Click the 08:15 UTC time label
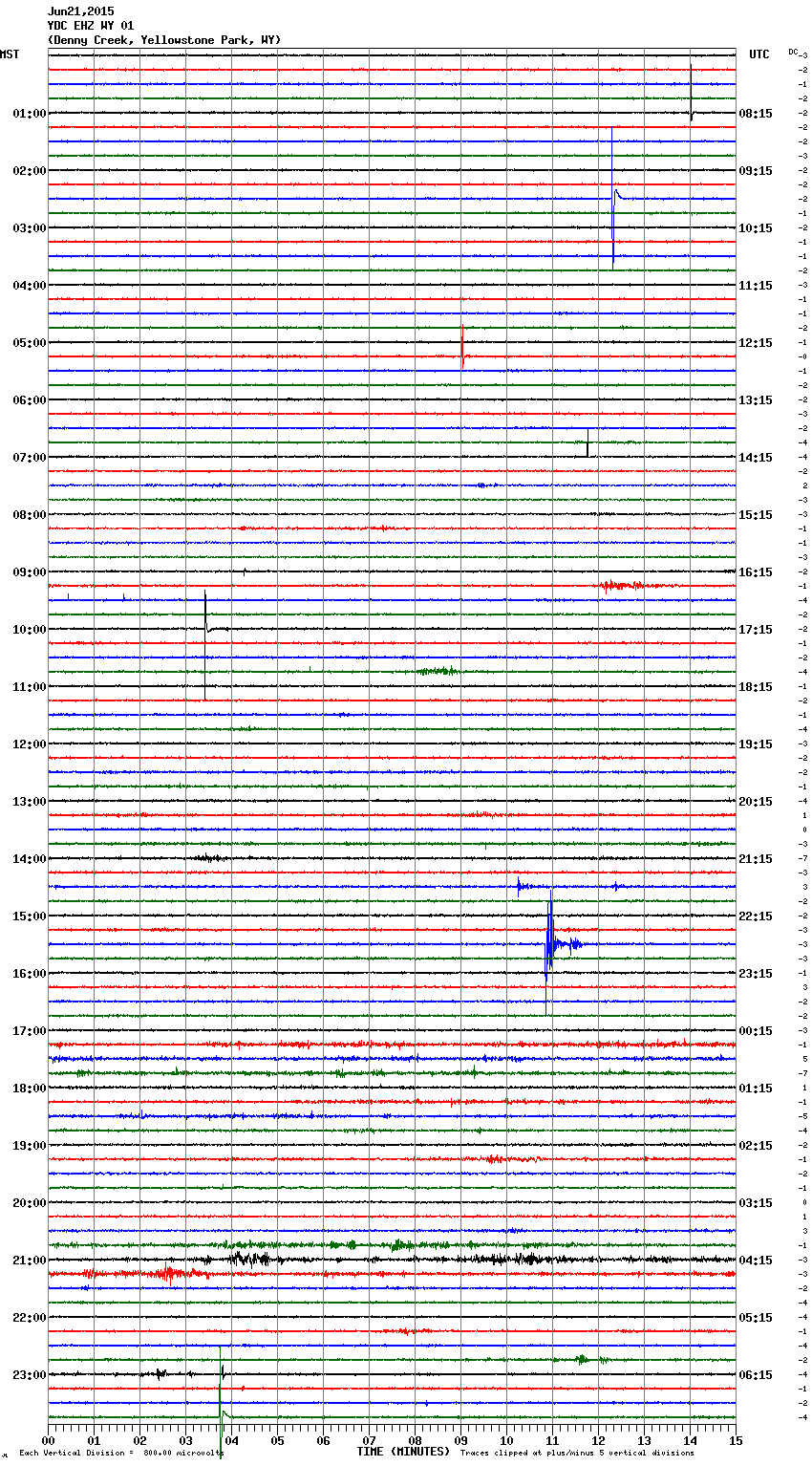 756,114
